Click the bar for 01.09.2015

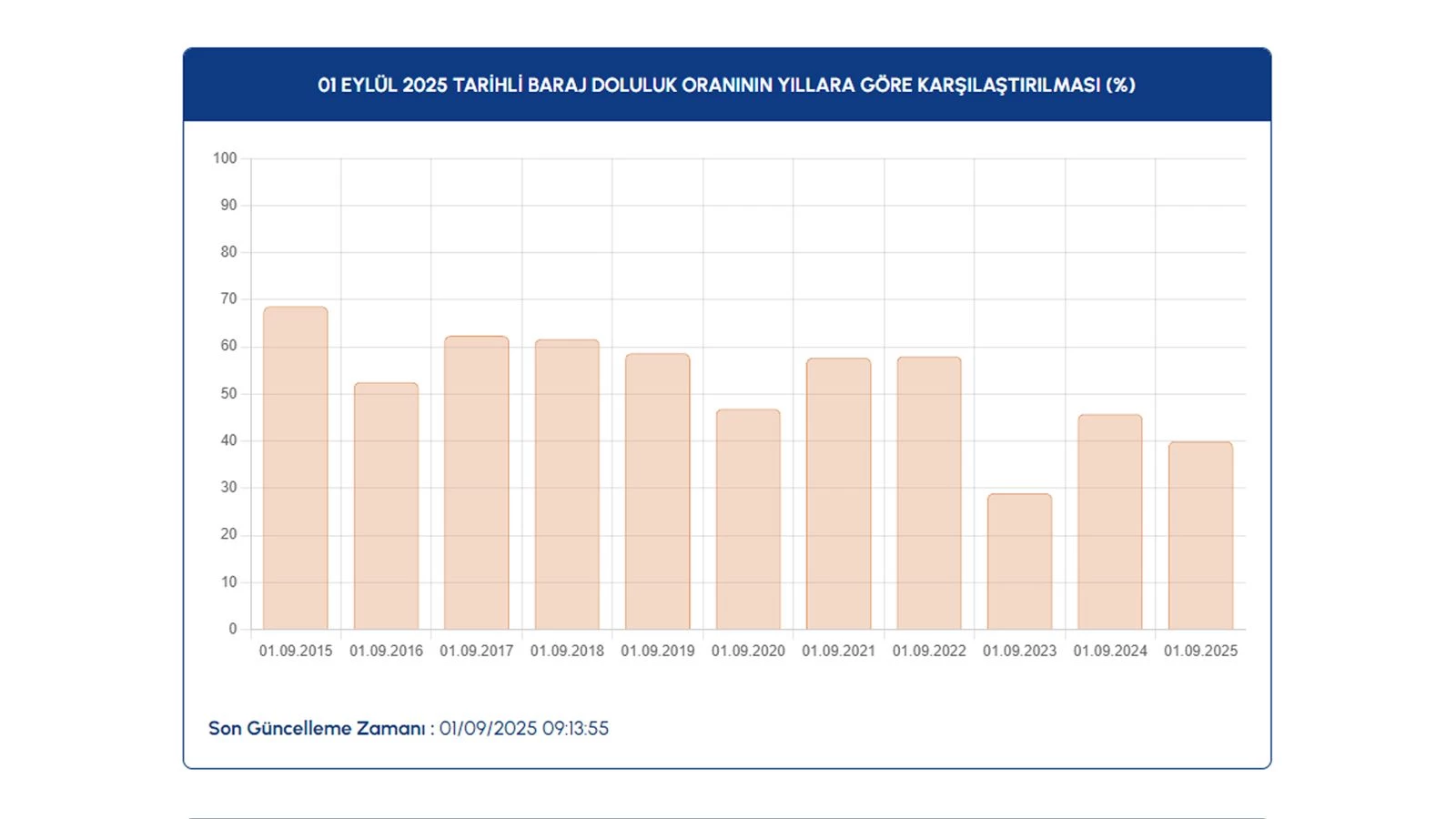[x=295, y=468]
